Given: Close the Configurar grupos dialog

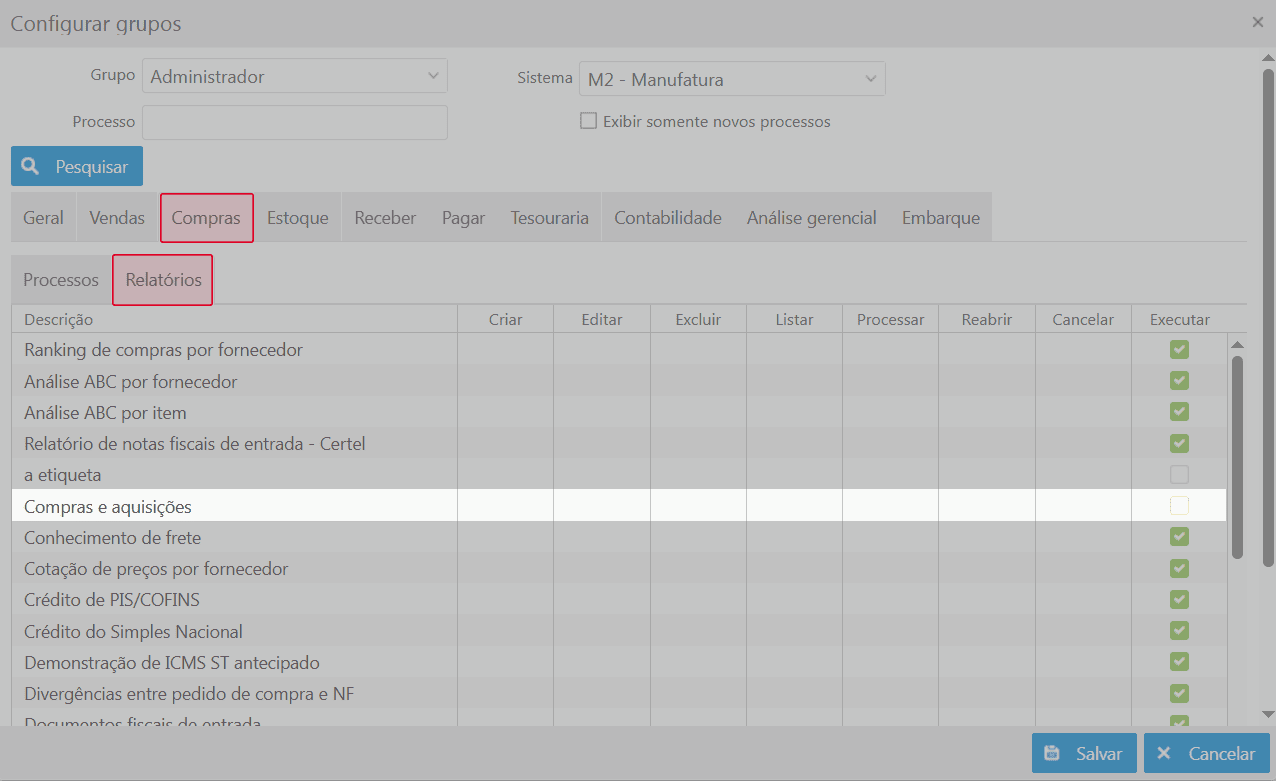Looking at the screenshot, I should (x=1258, y=22).
